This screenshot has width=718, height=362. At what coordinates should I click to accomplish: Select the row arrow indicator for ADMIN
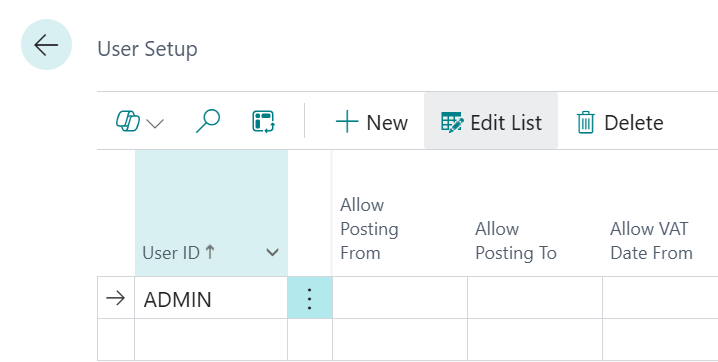(116, 298)
